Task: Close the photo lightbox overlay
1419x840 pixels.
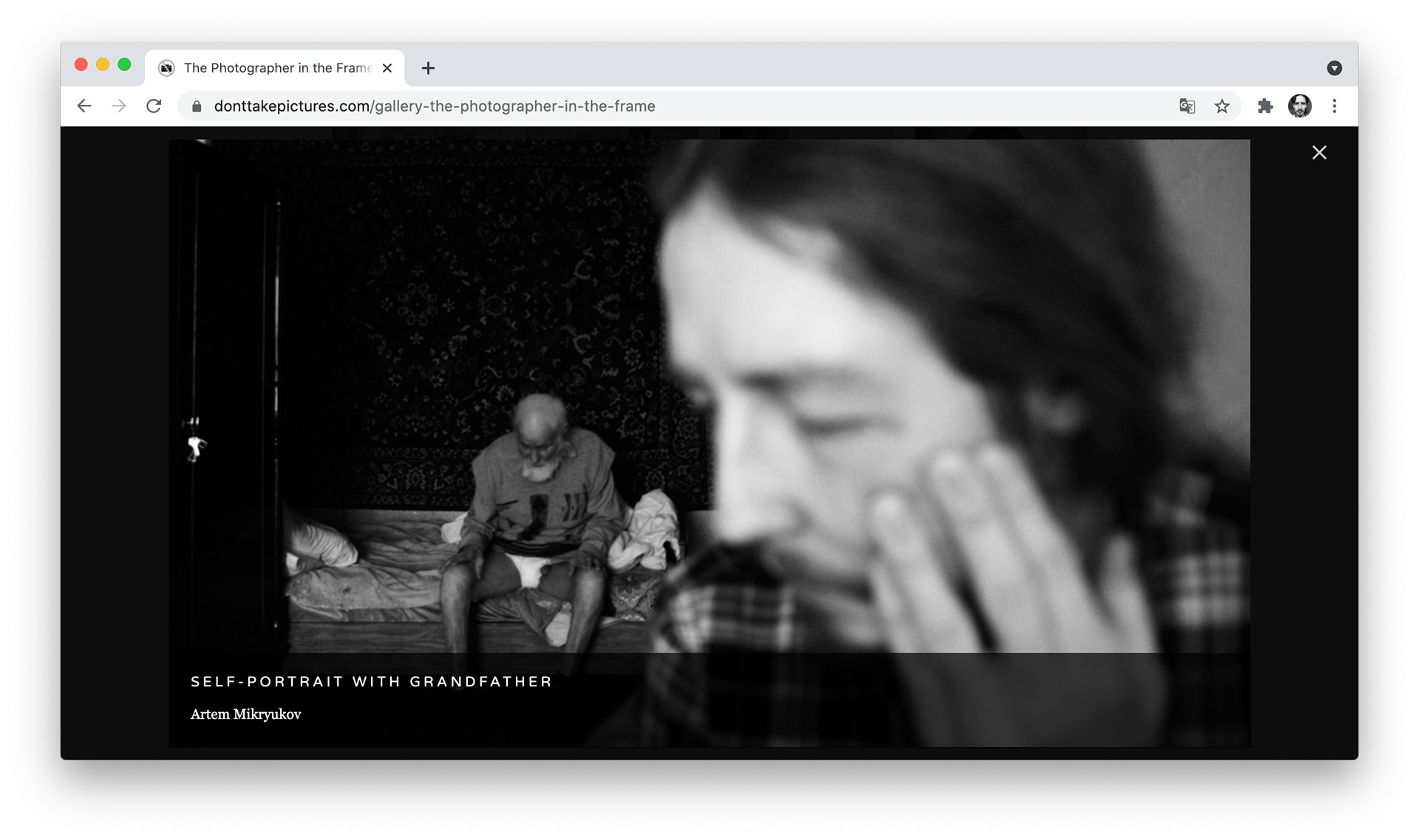Action: 1319,153
